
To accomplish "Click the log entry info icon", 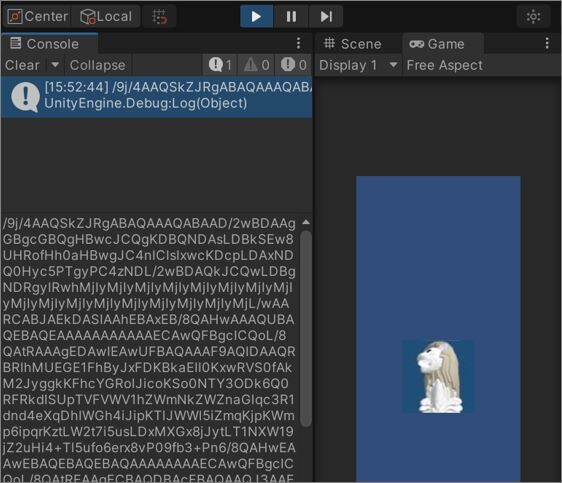I will click(25, 97).
